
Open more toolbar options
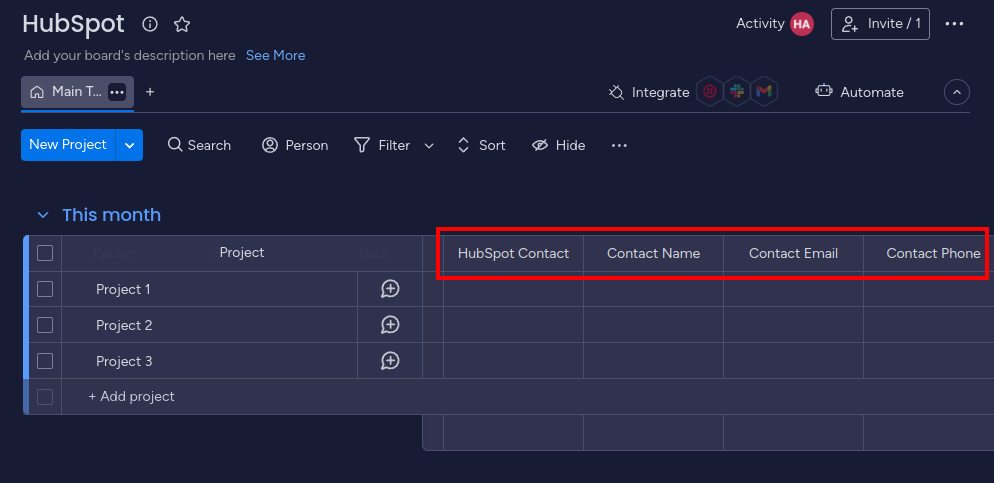pyautogui.click(x=619, y=146)
